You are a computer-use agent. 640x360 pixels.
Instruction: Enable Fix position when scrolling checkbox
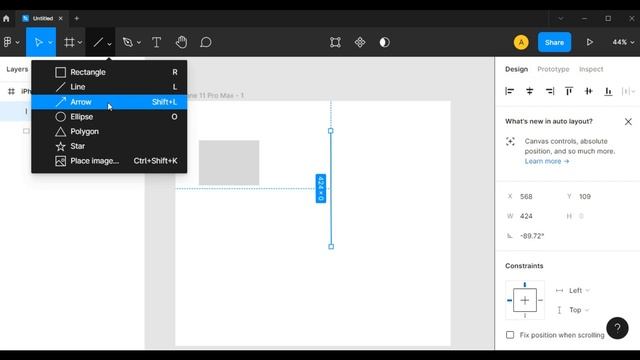click(x=510, y=335)
